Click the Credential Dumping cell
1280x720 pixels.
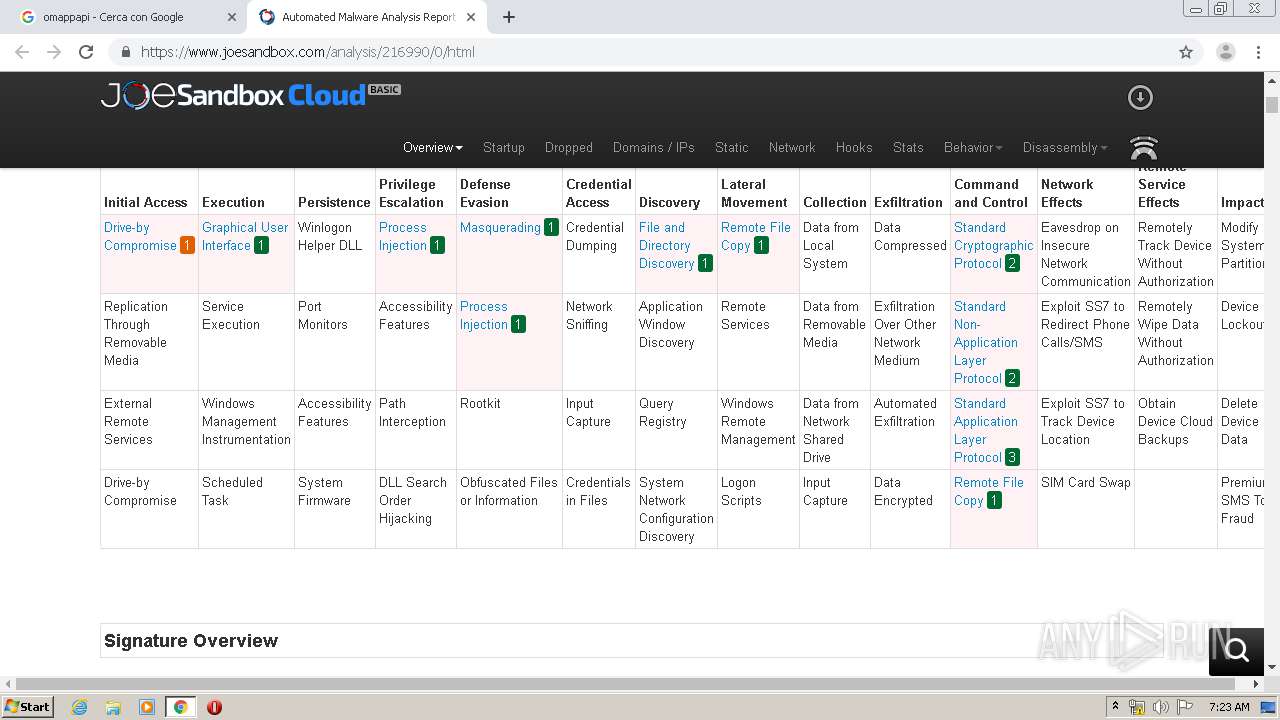click(598, 254)
